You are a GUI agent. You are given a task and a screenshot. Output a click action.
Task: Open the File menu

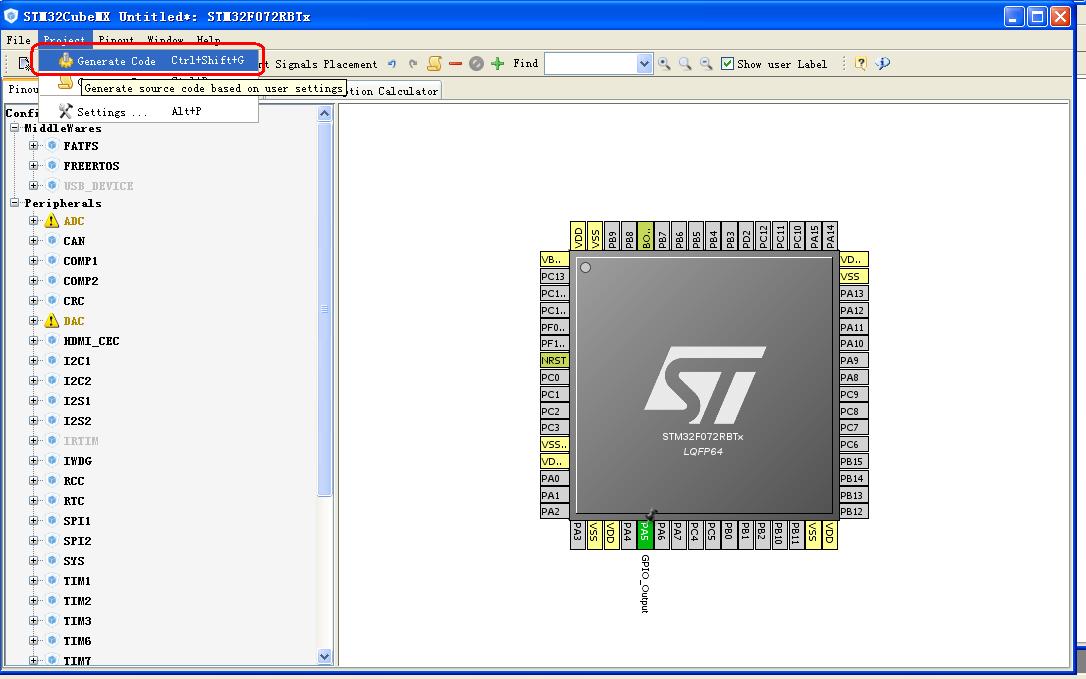point(19,39)
